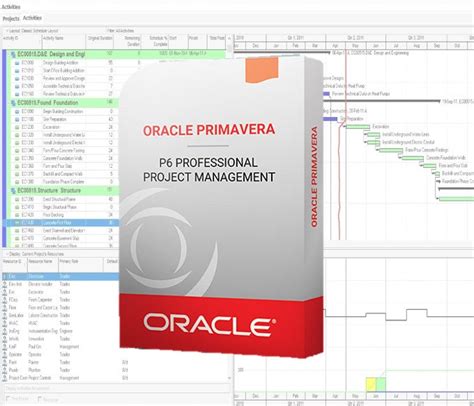The height and width of the screenshot is (406, 474).
Task: Toggle the Resource checkbox
Action: click(40, 399)
